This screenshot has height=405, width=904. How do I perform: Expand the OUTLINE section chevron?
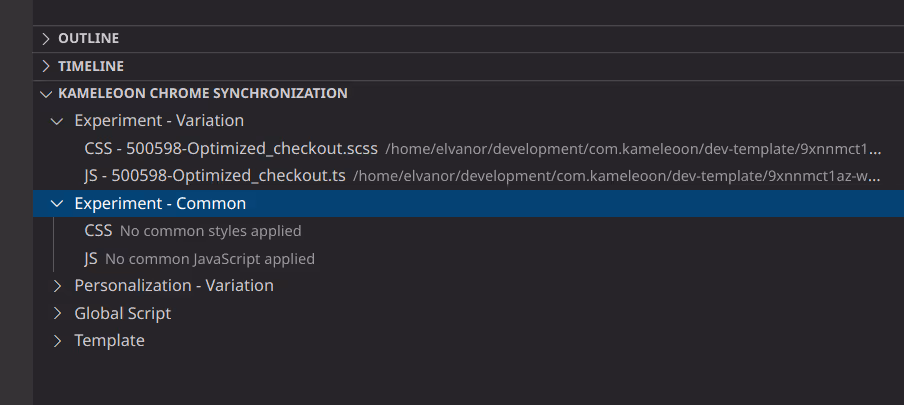(46, 39)
